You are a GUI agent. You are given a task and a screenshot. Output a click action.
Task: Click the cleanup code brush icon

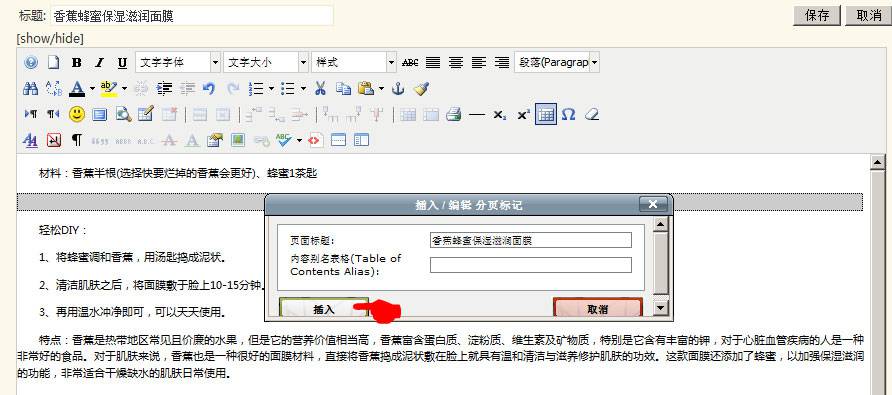pos(422,89)
